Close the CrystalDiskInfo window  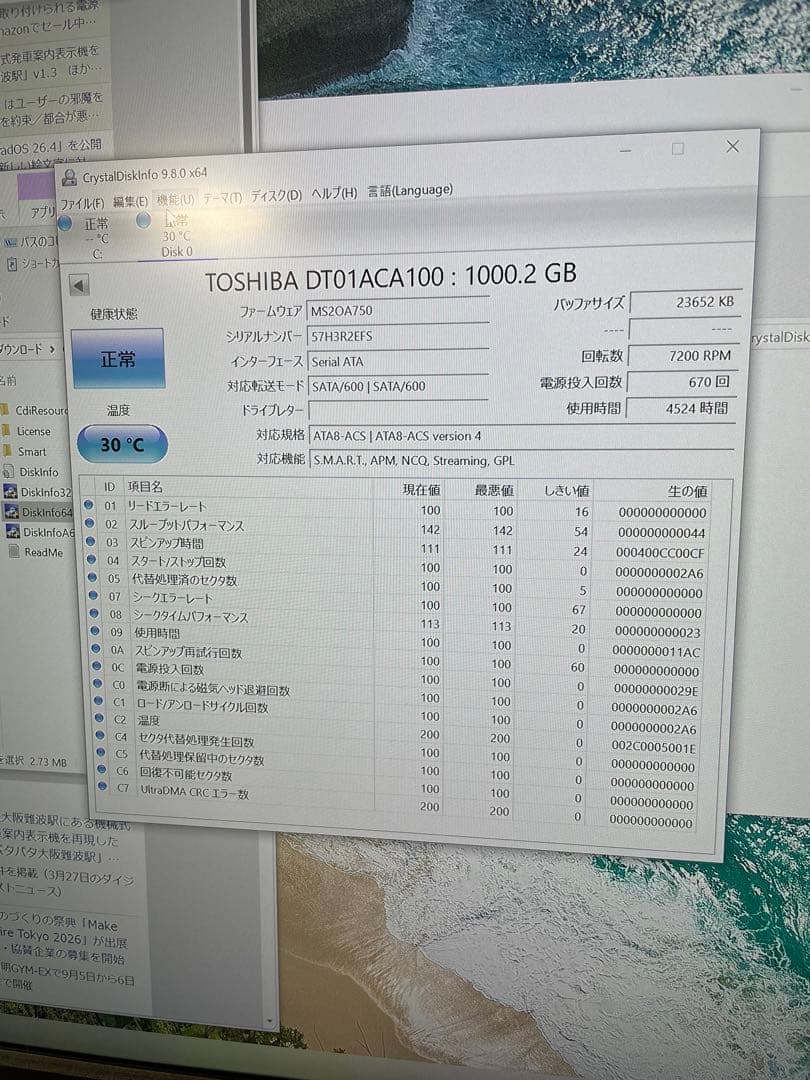pos(732,146)
